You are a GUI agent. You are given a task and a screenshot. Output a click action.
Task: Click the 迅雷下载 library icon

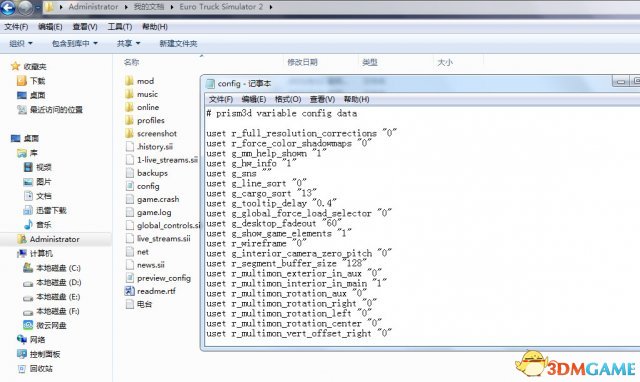point(28,210)
